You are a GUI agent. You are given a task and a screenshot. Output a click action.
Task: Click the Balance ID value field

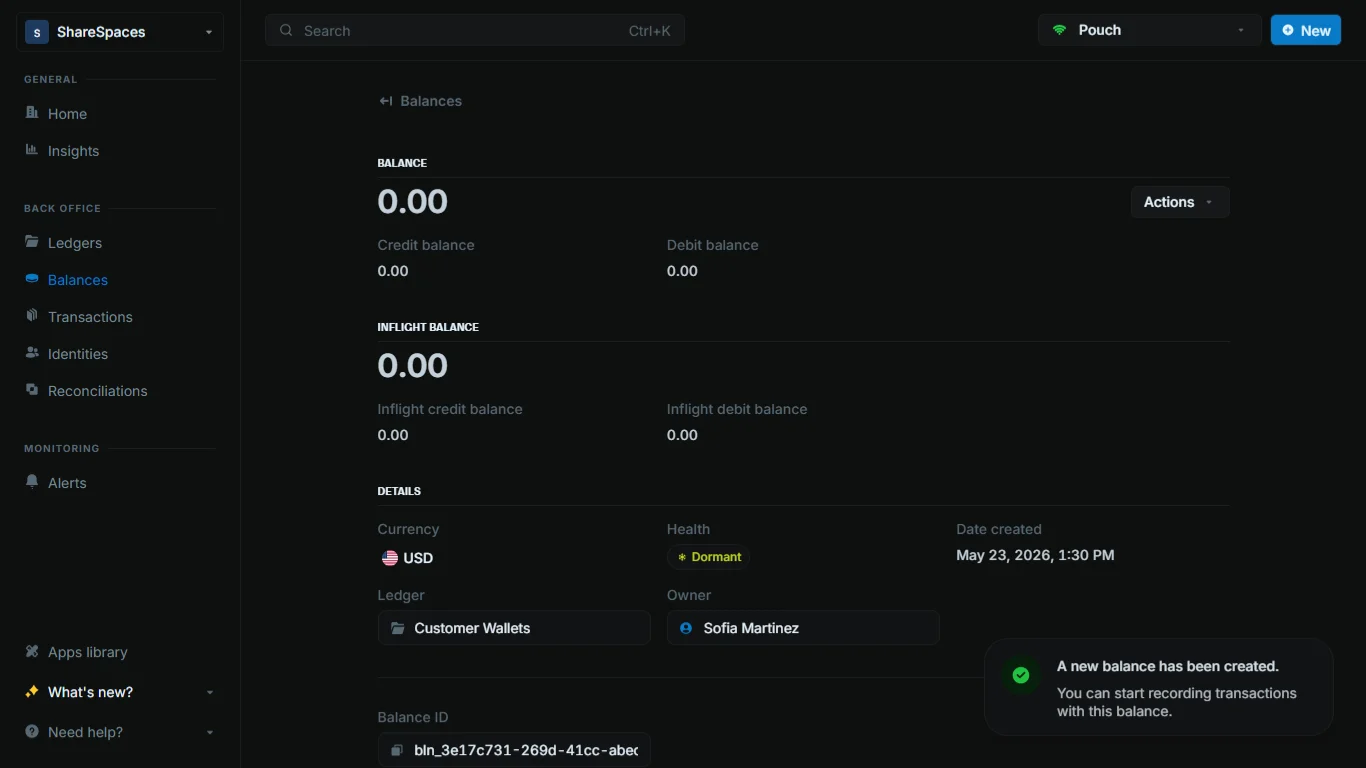[x=514, y=750]
